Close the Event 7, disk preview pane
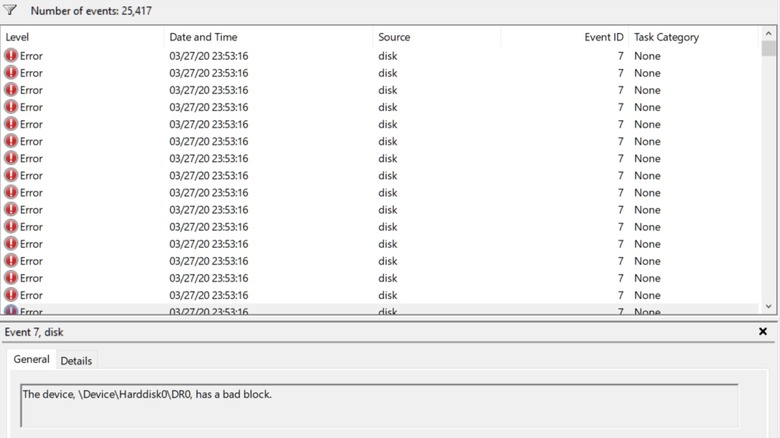The image size is (780, 438). click(x=763, y=332)
